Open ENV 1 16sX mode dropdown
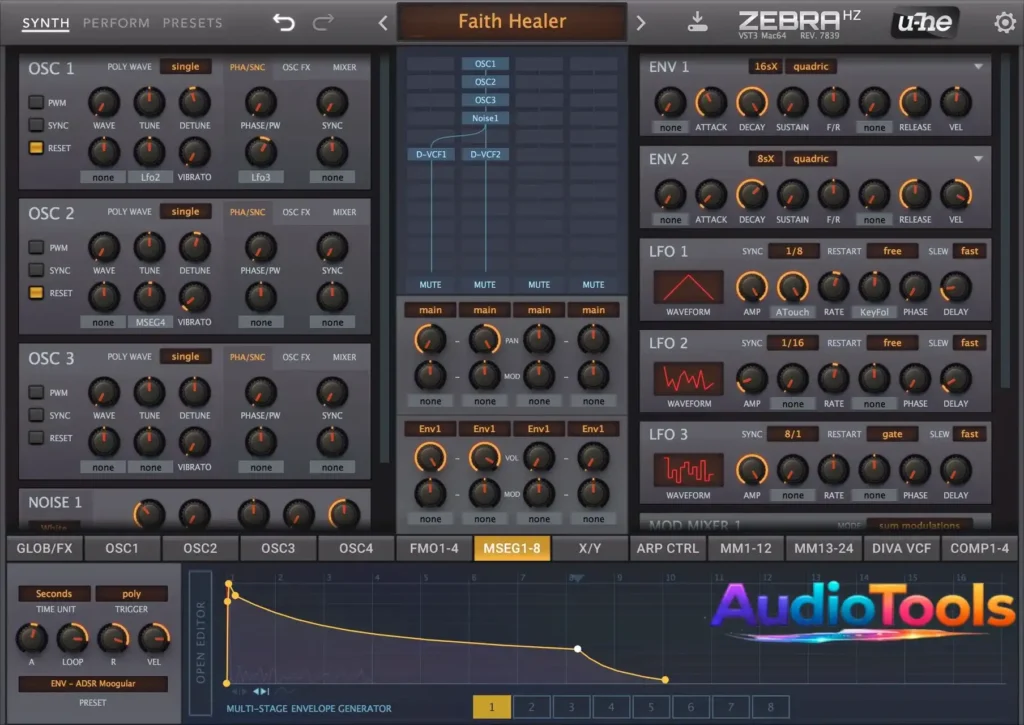 pos(765,67)
